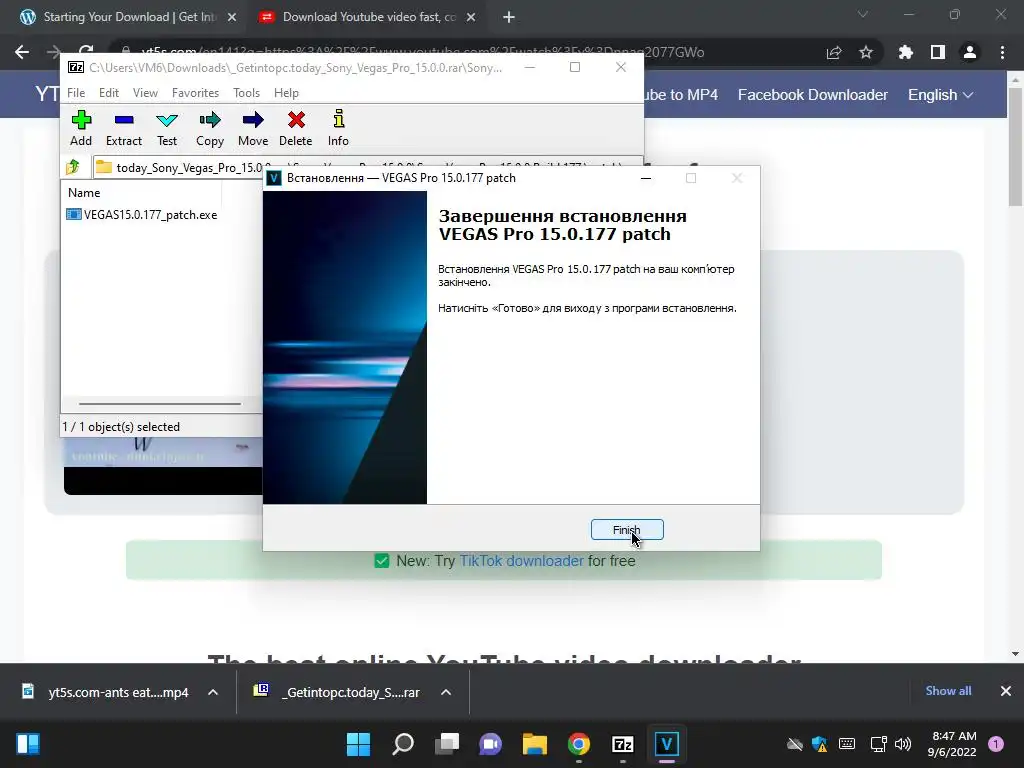
Task: Switch to the Starting Your Download tab
Action: point(129,17)
